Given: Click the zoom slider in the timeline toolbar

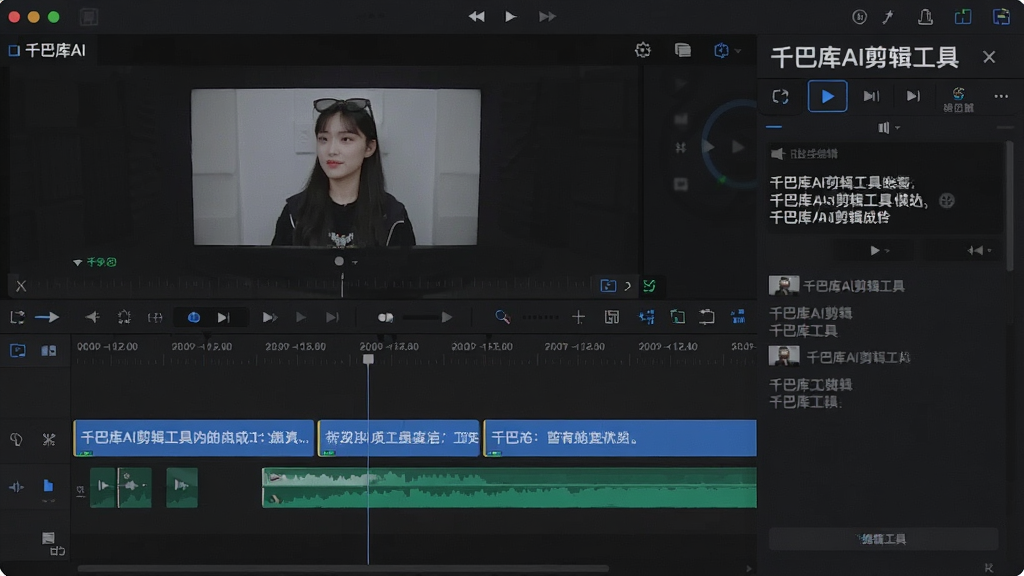Looking at the screenshot, I should tap(540, 317).
